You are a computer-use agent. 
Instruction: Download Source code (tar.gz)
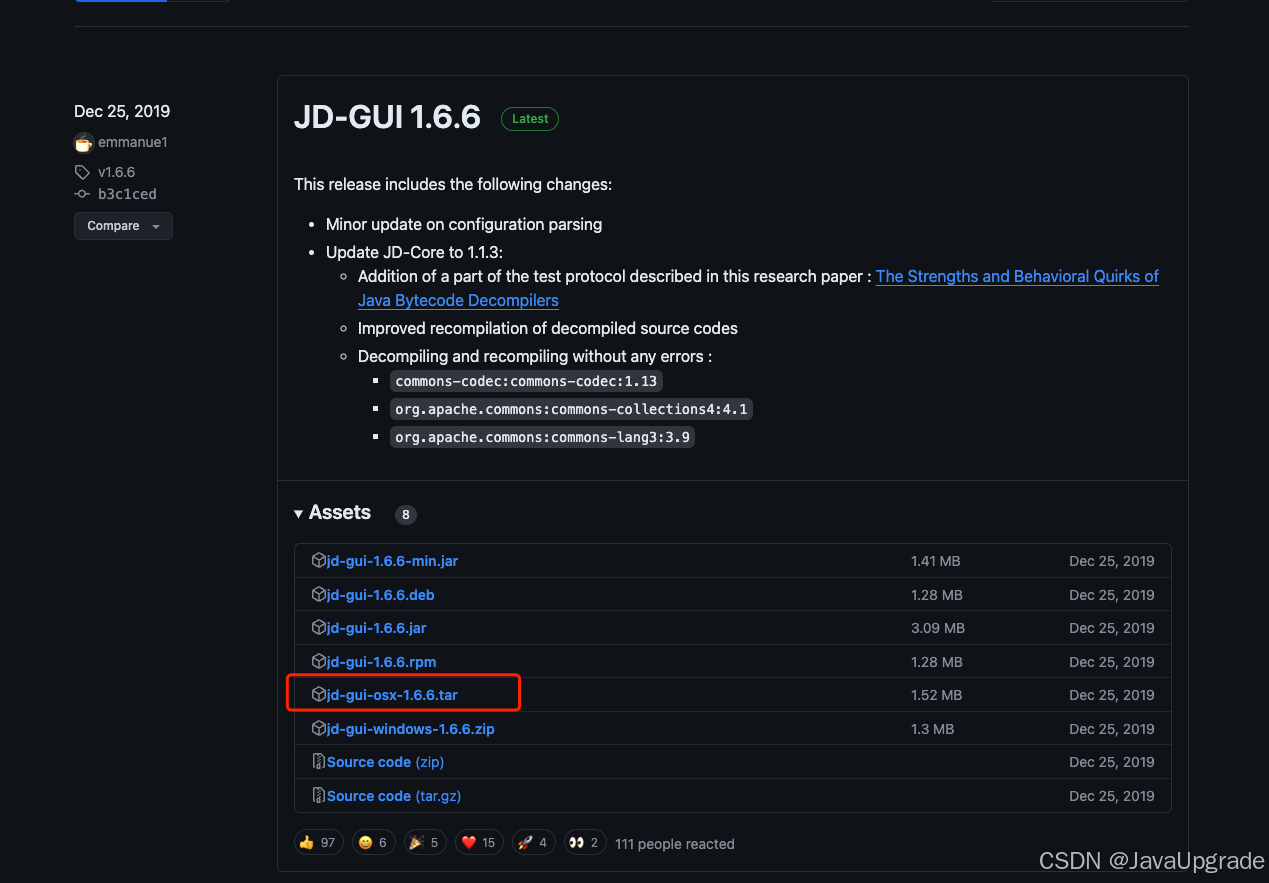(x=394, y=796)
